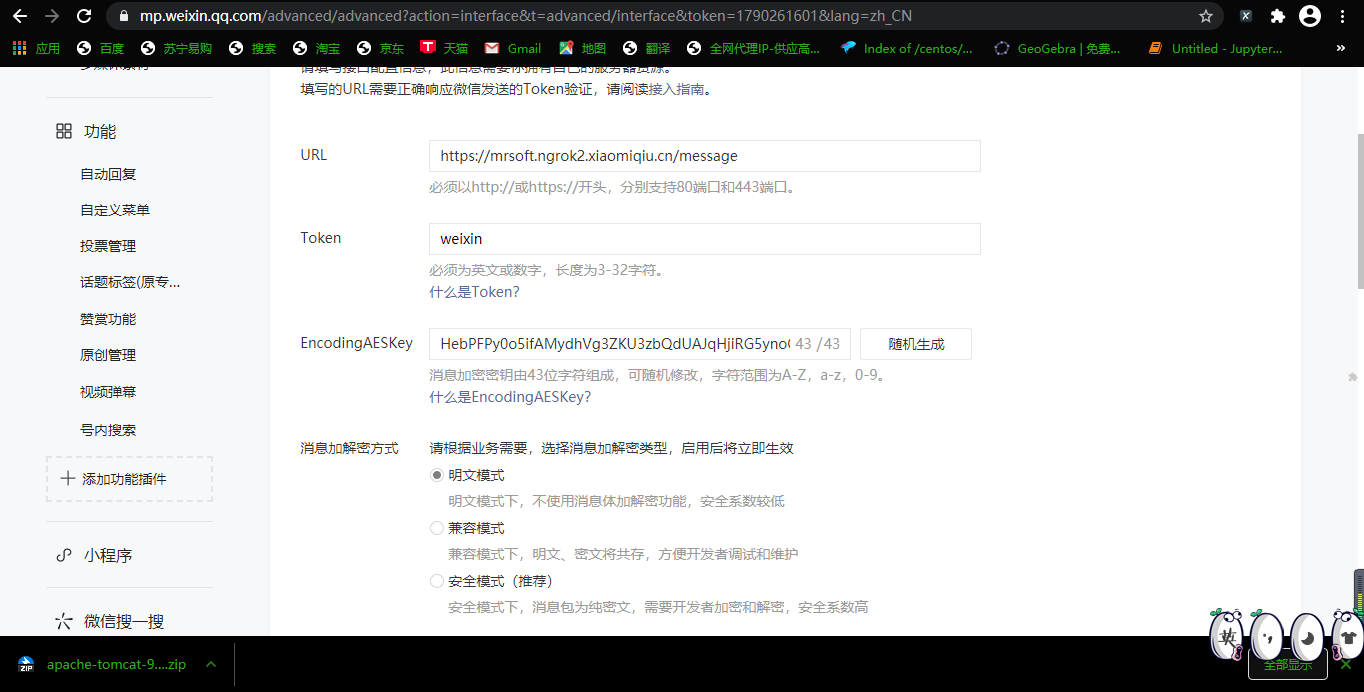Open the 苏宁易购 bookmark

[177, 48]
